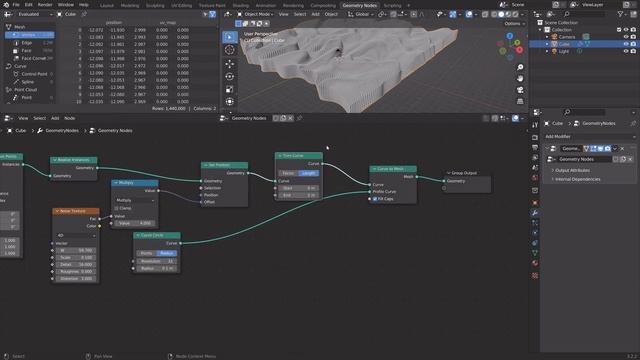Toggle camera view with camera icon

tap(520, 90)
